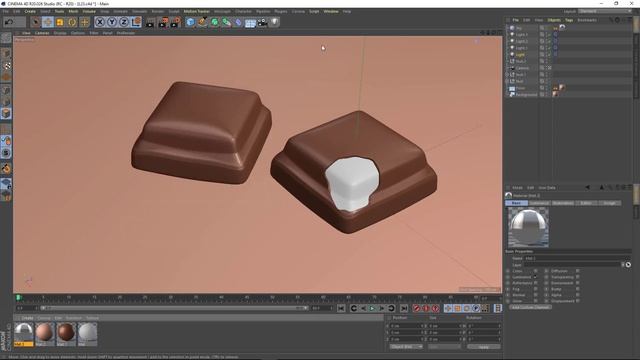
Task: Select the Camera object
Action: click(x=522, y=68)
